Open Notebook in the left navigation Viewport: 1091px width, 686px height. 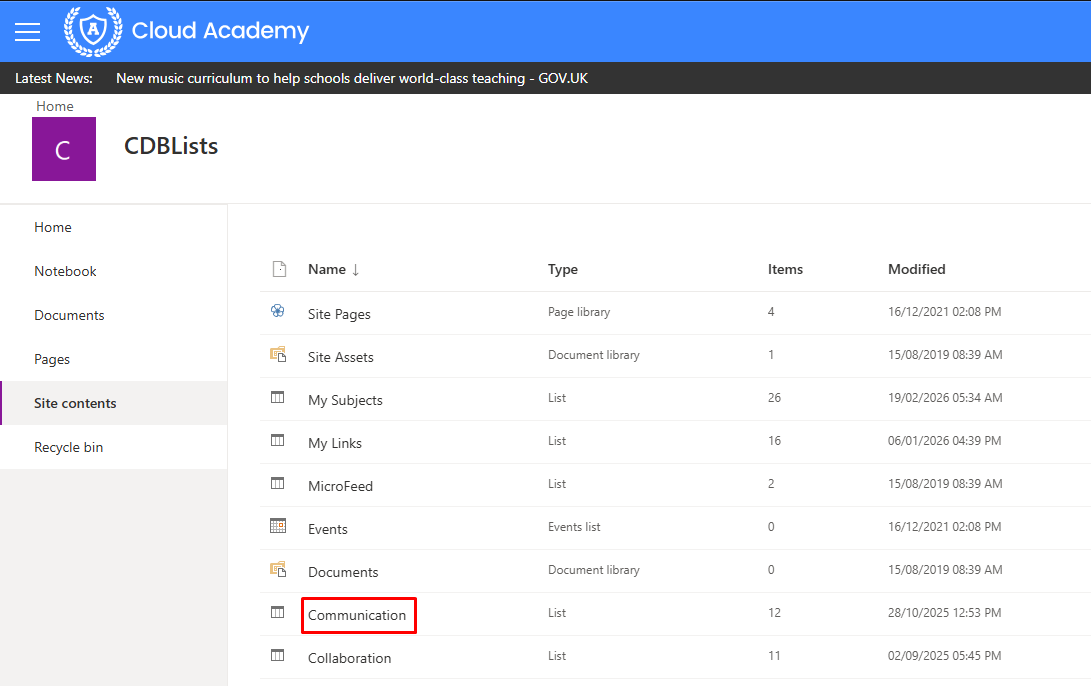point(65,271)
